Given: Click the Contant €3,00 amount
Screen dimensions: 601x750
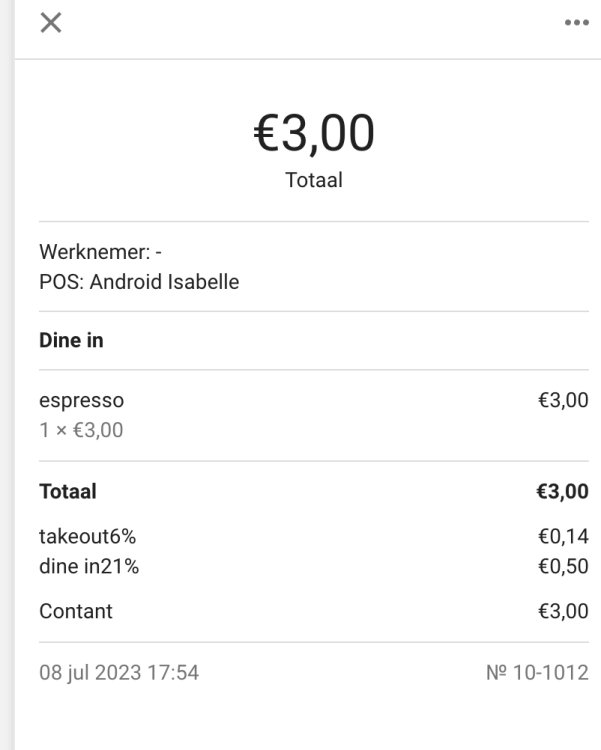Looking at the screenshot, I should coord(563,611).
